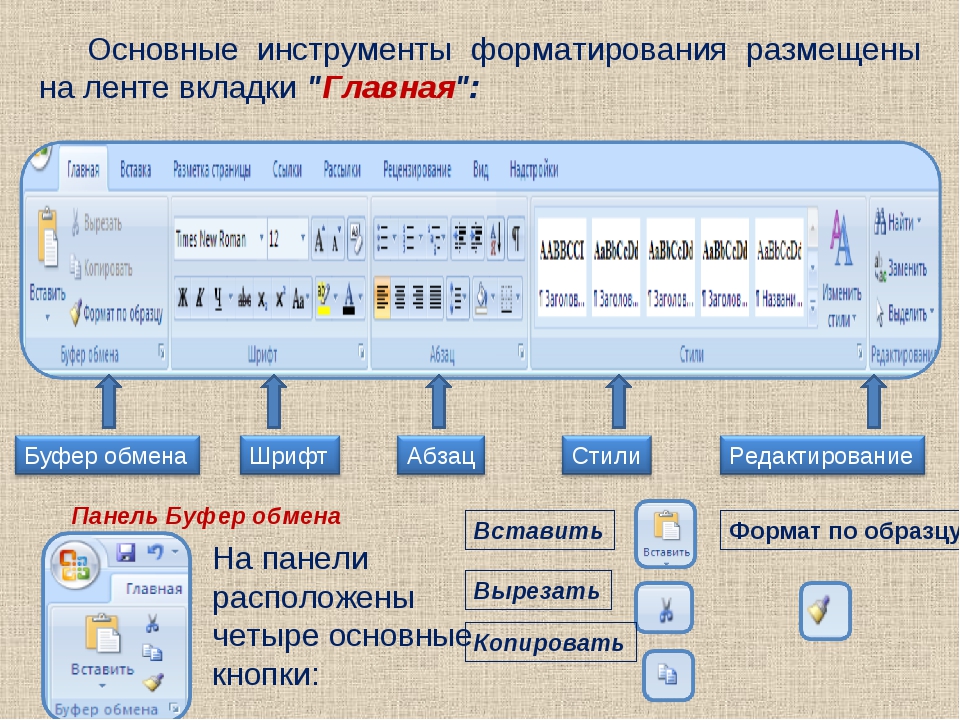Click the Заменить button

coord(901,268)
